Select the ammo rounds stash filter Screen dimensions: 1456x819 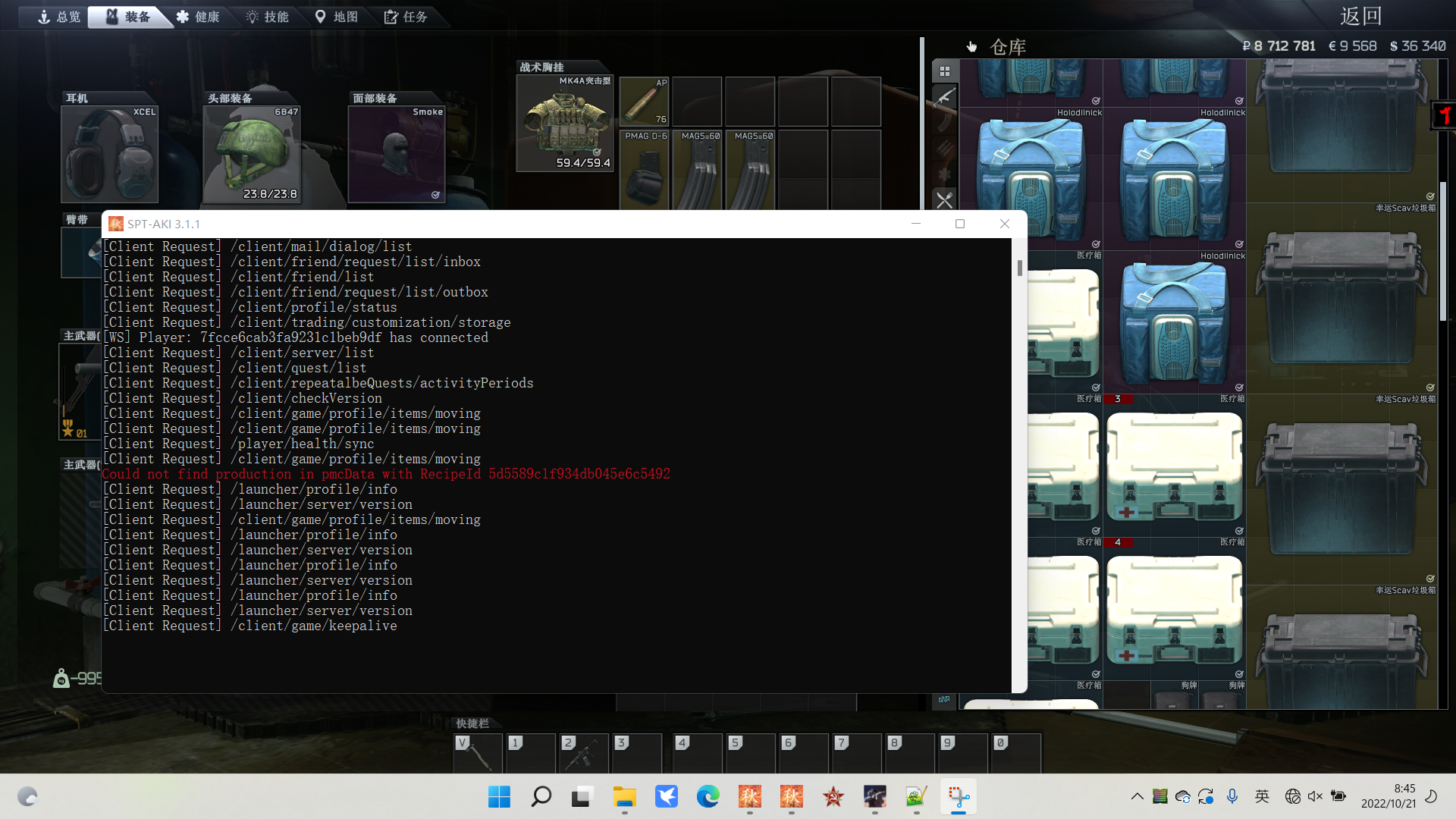(945, 148)
